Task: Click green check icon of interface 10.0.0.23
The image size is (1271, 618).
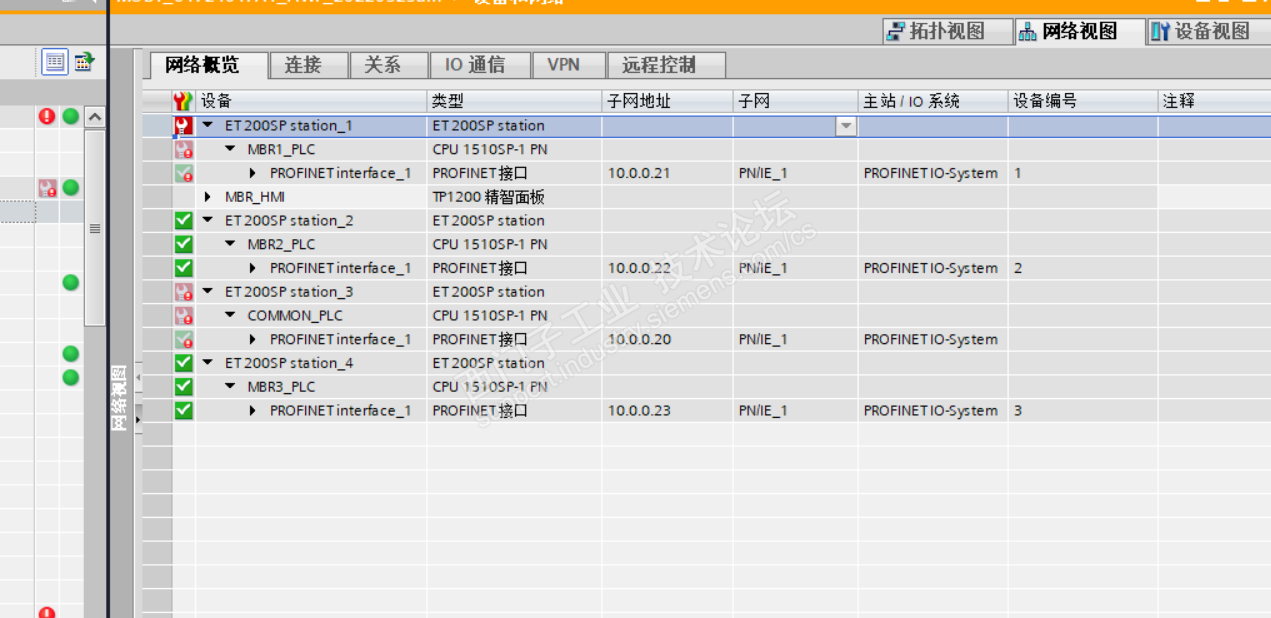Action: click(x=183, y=410)
